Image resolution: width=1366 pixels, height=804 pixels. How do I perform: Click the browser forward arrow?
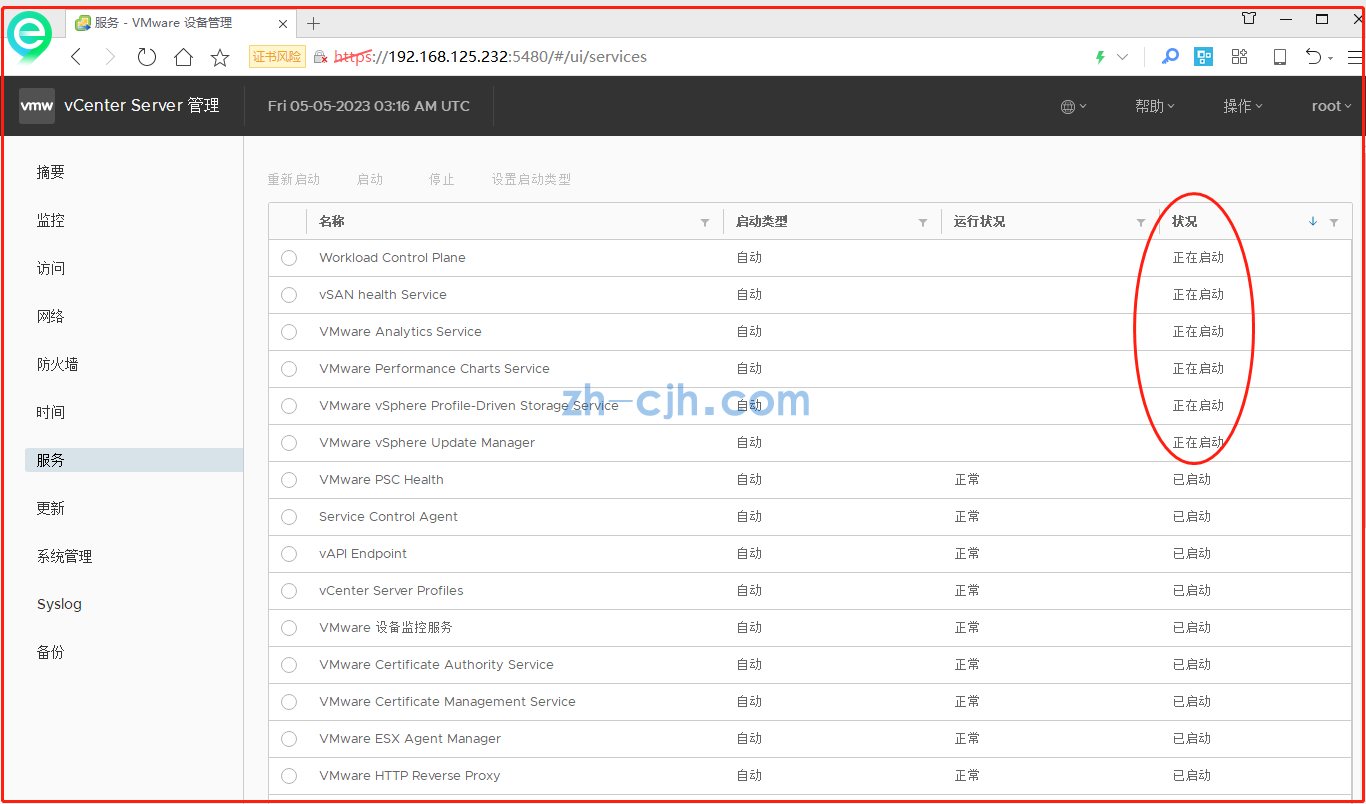coord(110,57)
